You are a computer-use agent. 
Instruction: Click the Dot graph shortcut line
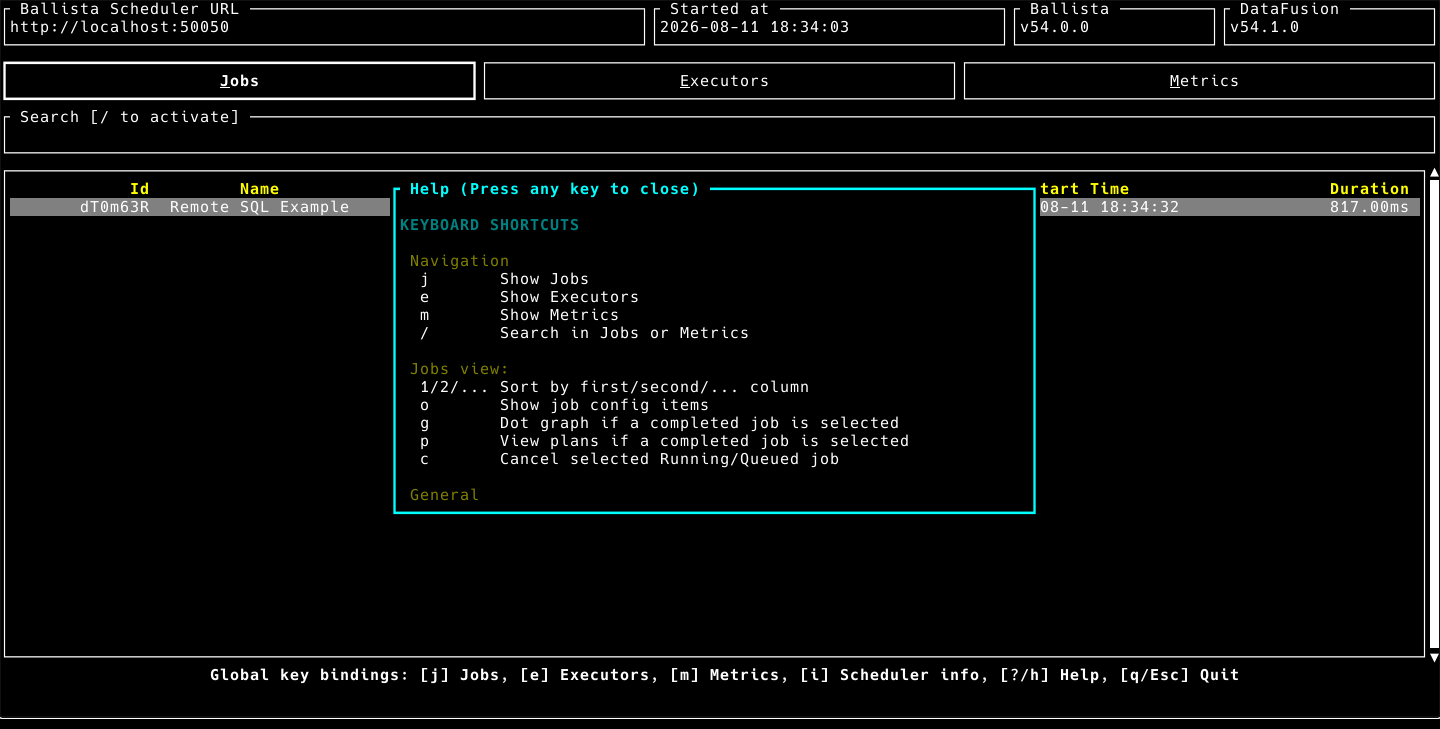coord(660,423)
